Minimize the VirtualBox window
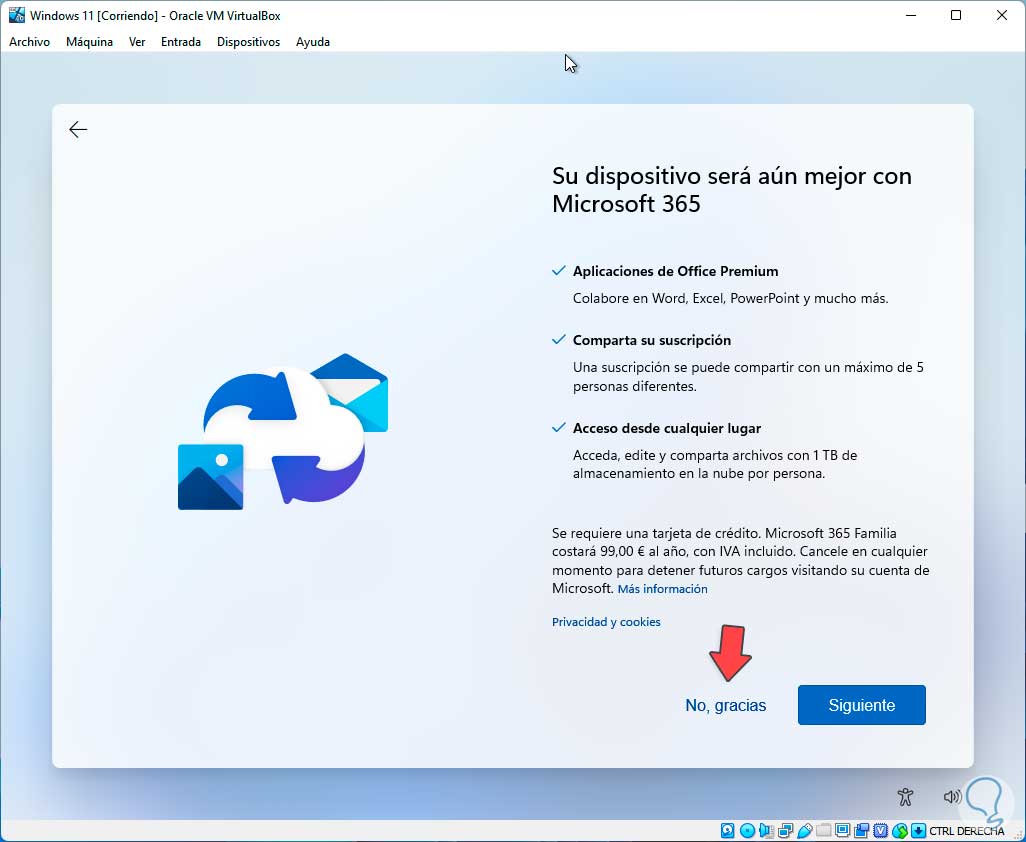This screenshot has width=1026, height=842. click(910, 15)
